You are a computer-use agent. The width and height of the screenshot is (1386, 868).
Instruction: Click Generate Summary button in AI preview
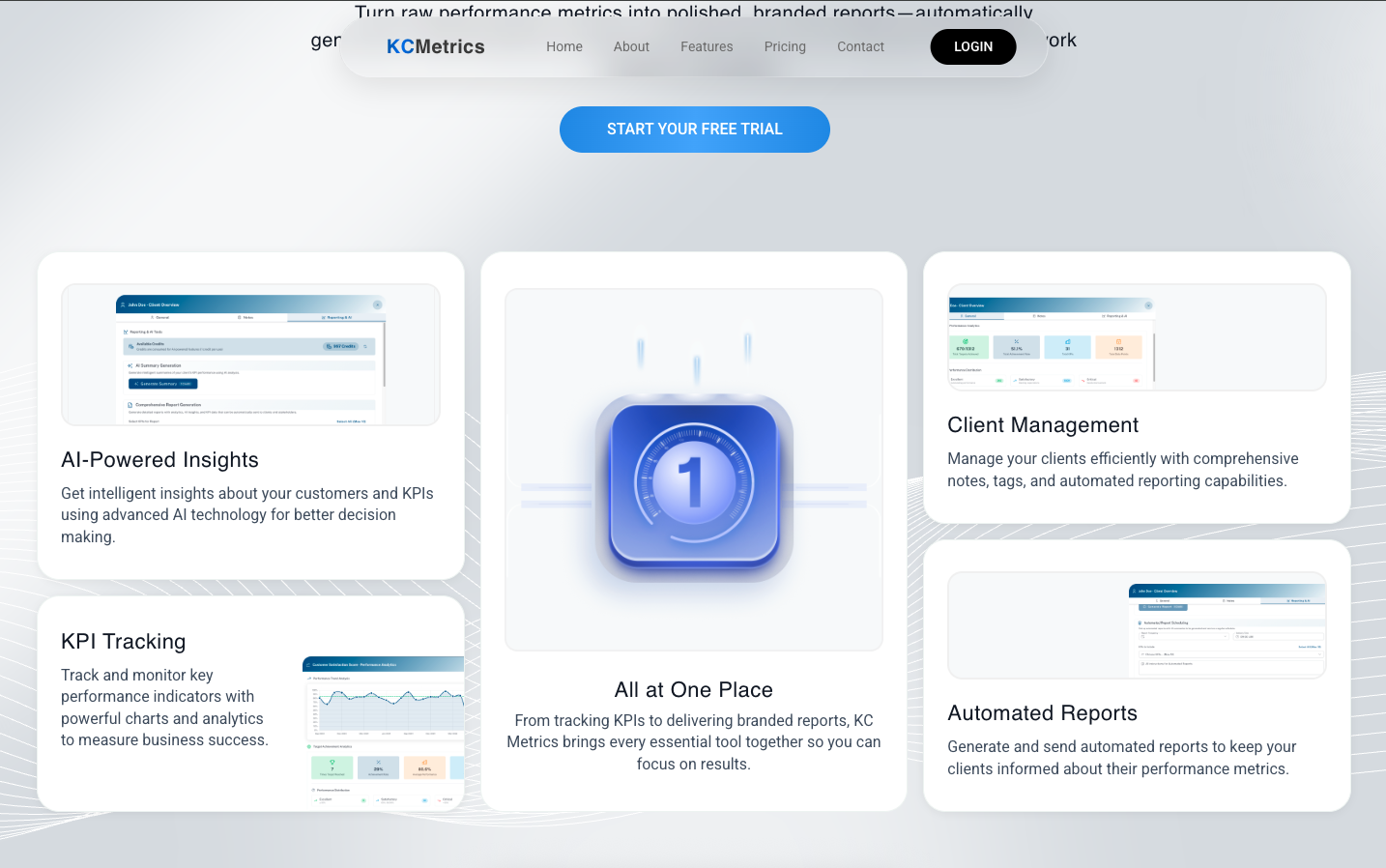(163, 384)
